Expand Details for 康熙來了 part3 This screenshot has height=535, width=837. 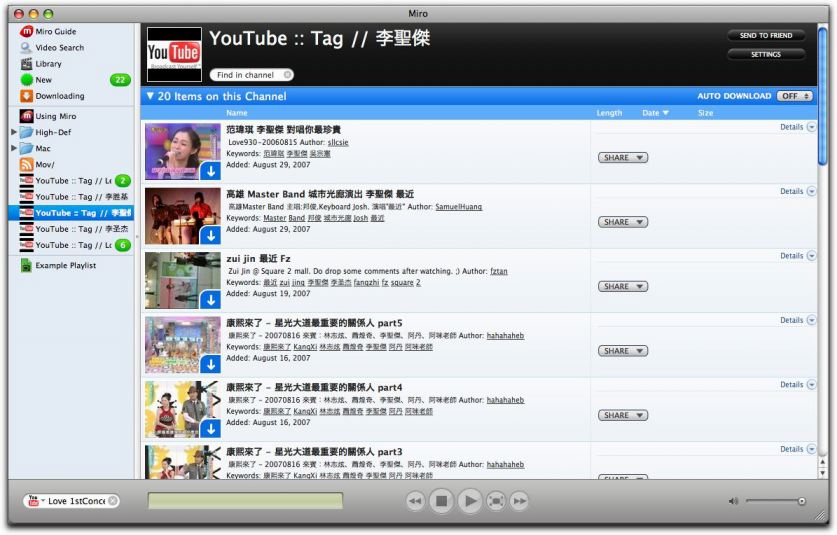[x=797, y=449]
